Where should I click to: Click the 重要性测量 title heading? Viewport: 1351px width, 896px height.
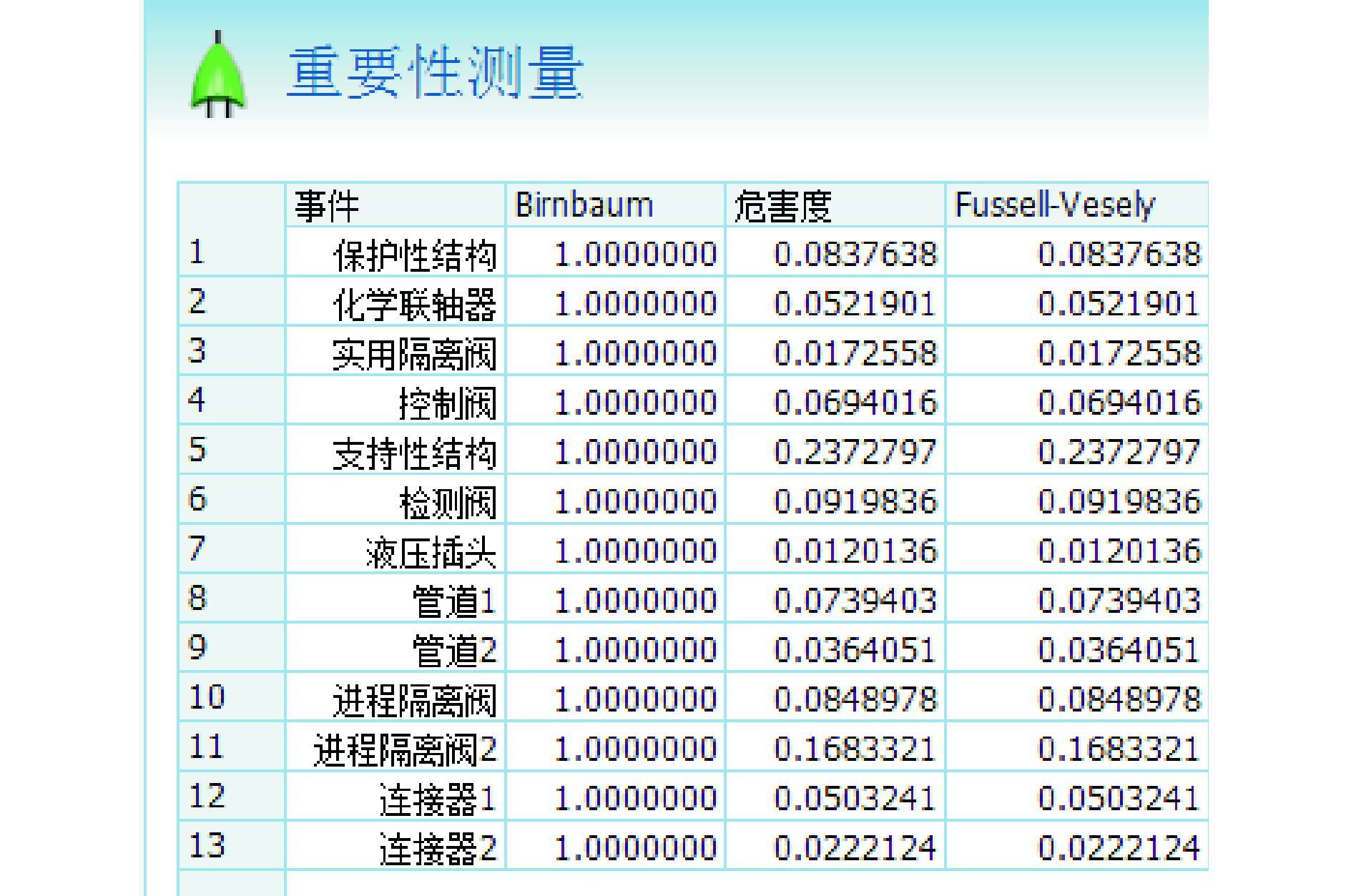[x=435, y=73]
